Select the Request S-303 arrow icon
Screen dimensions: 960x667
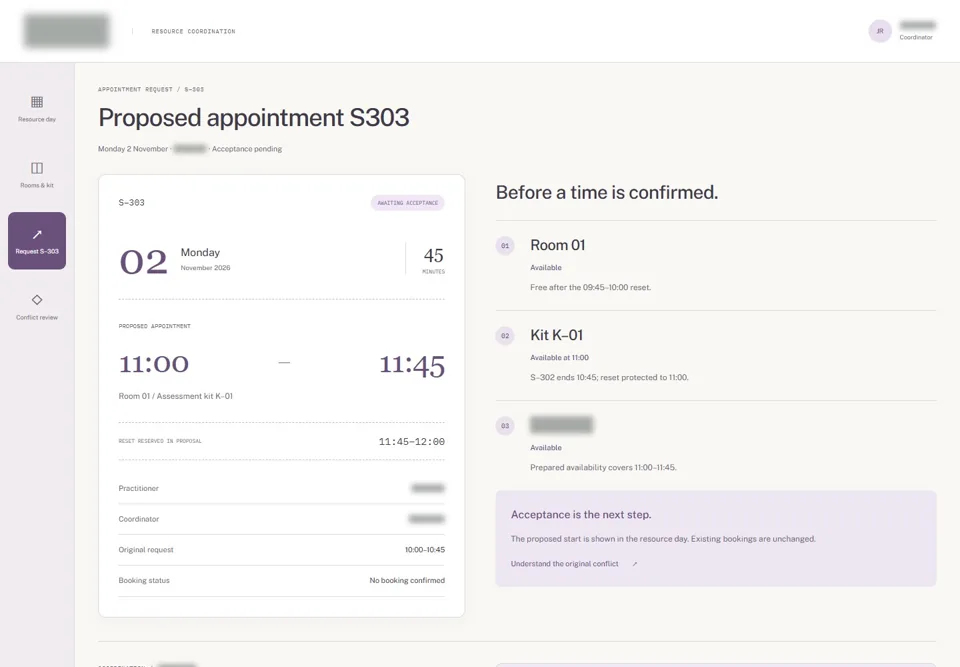point(37,235)
